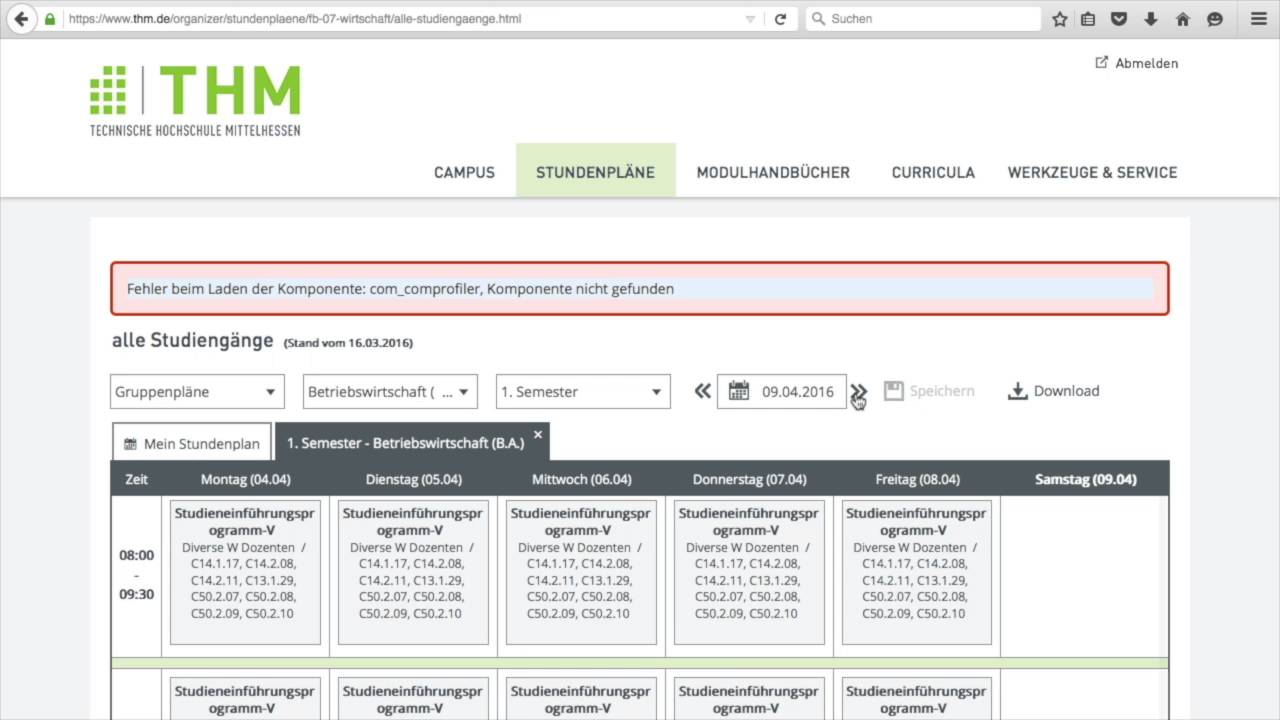The image size is (1280, 720).
Task: Click the greyed Speichern button
Action: click(x=929, y=391)
